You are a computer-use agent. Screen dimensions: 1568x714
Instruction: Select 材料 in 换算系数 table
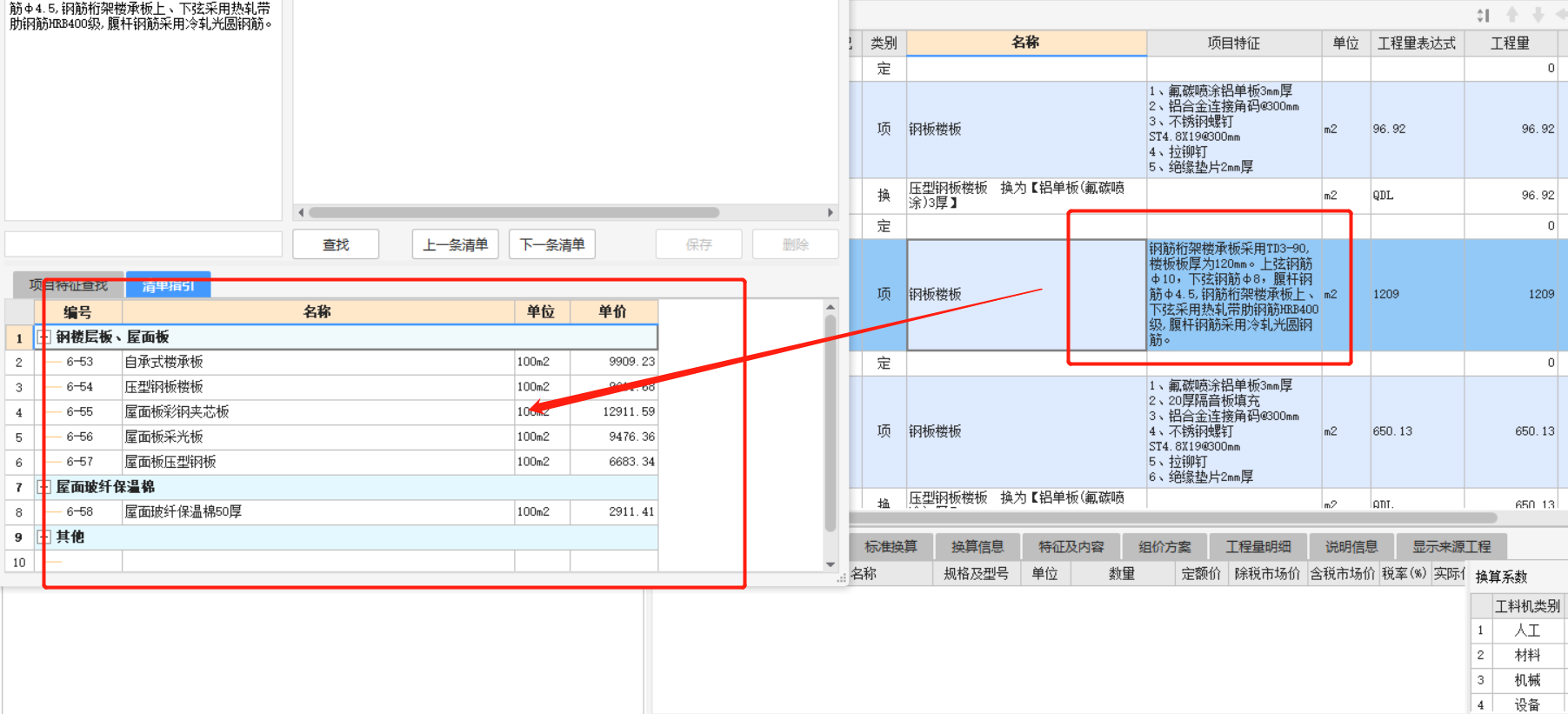tap(1527, 656)
